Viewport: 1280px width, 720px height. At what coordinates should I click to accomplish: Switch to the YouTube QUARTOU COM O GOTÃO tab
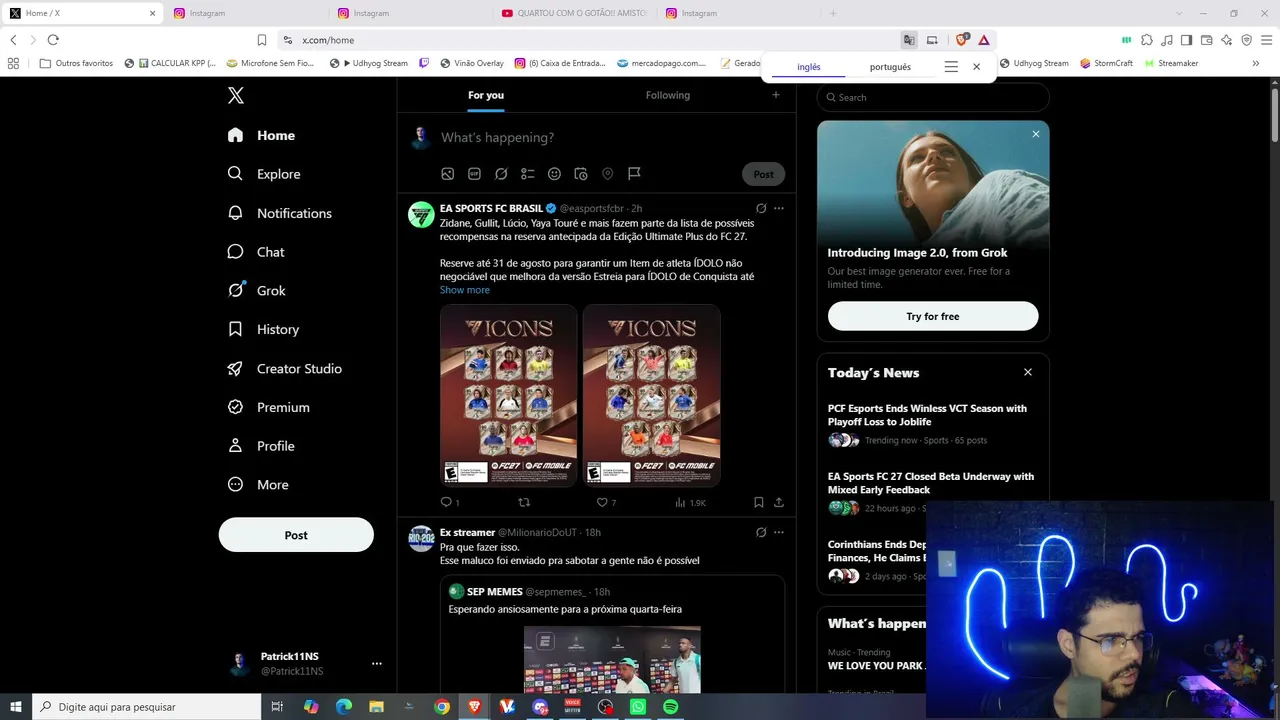pos(576,13)
